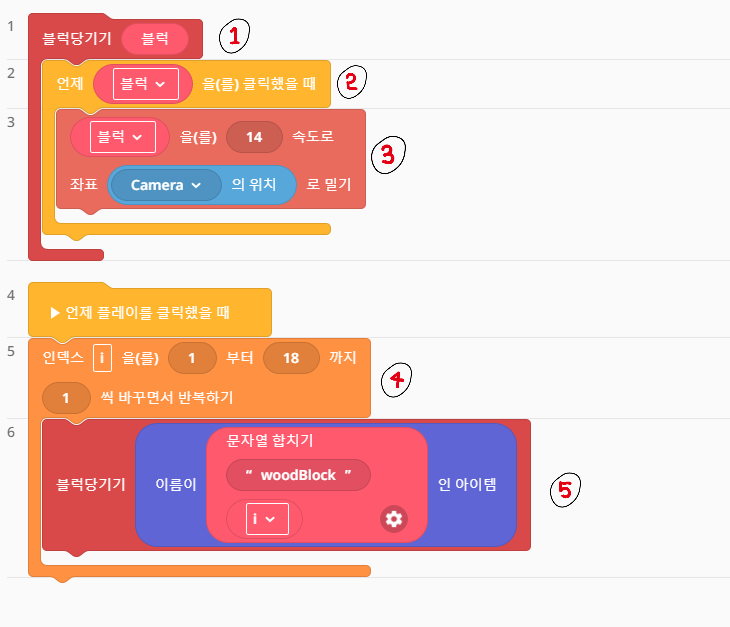Click line number 4 in the gutter

tap(10, 295)
